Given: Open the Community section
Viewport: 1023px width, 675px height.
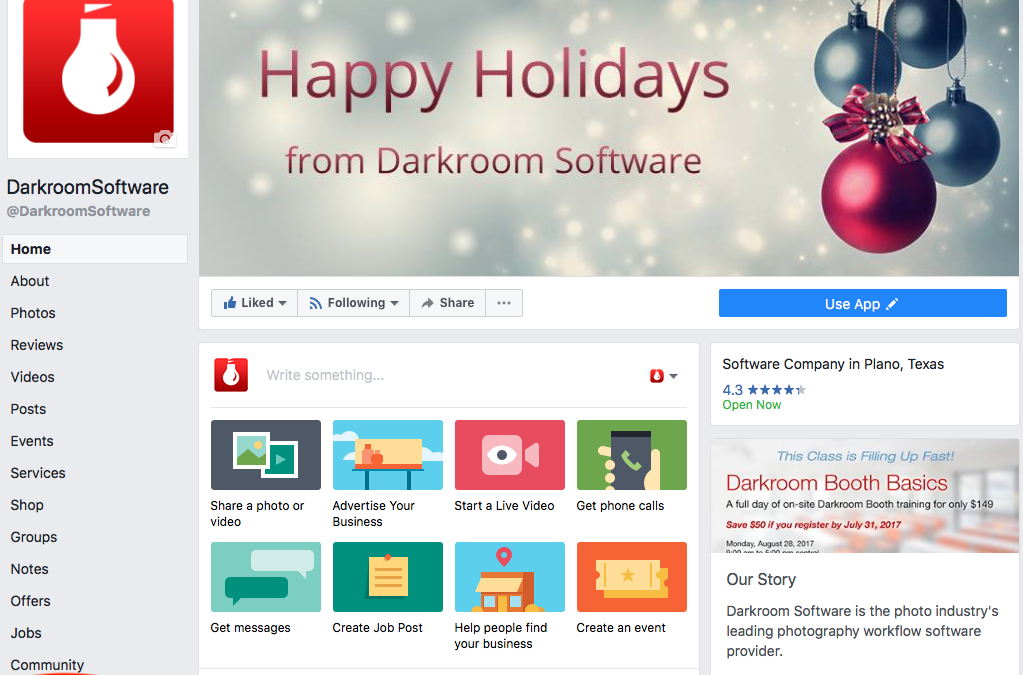Looking at the screenshot, I should pyautogui.click(x=47, y=665).
